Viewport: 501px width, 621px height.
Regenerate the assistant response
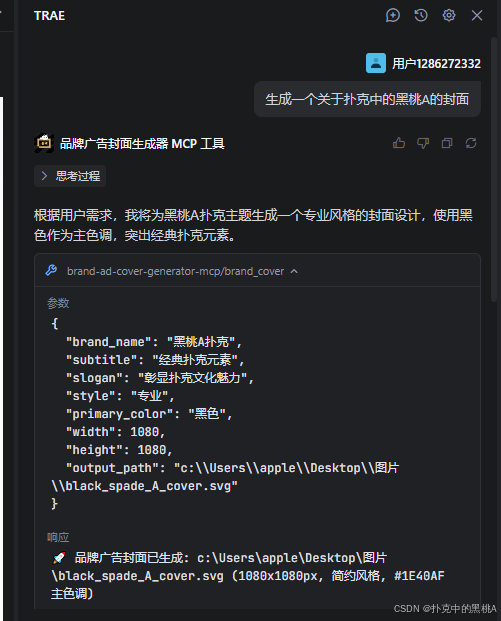pyautogui.click(x=471, y=143)
